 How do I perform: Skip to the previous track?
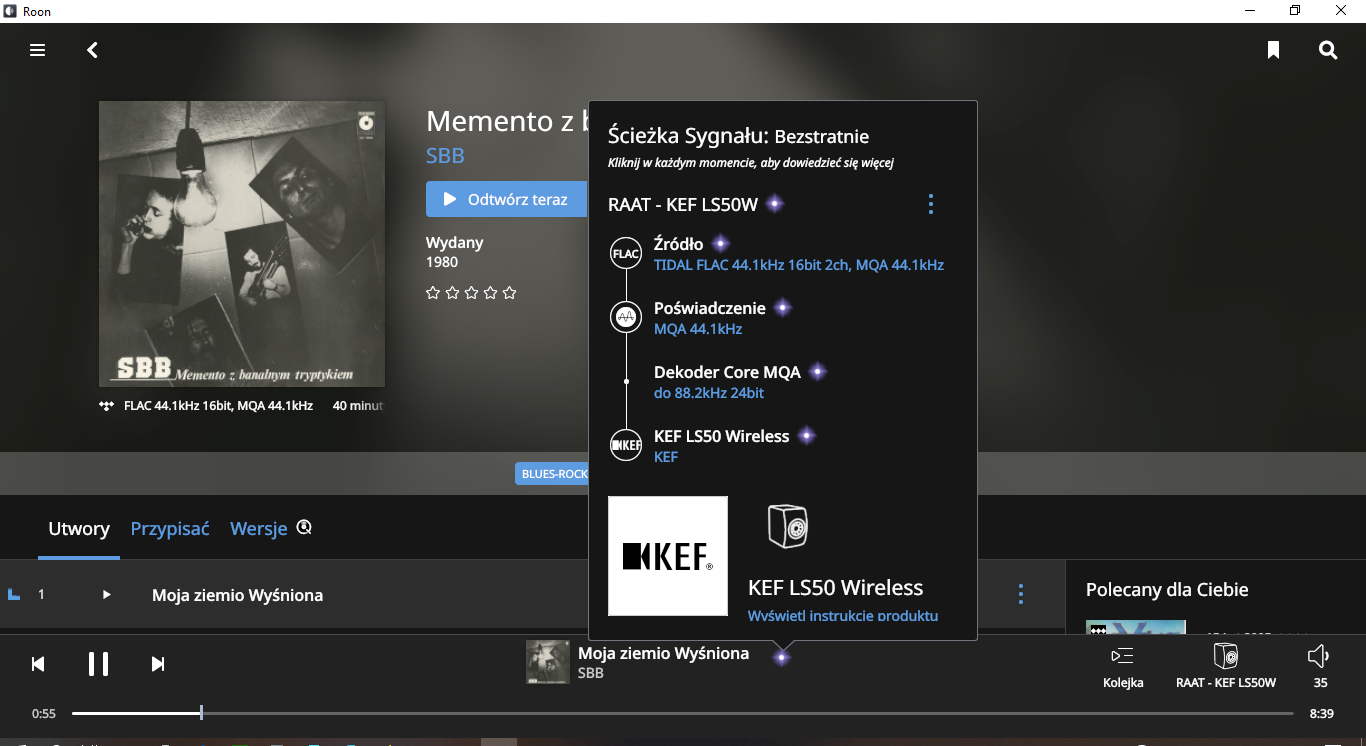coord(38,664)
